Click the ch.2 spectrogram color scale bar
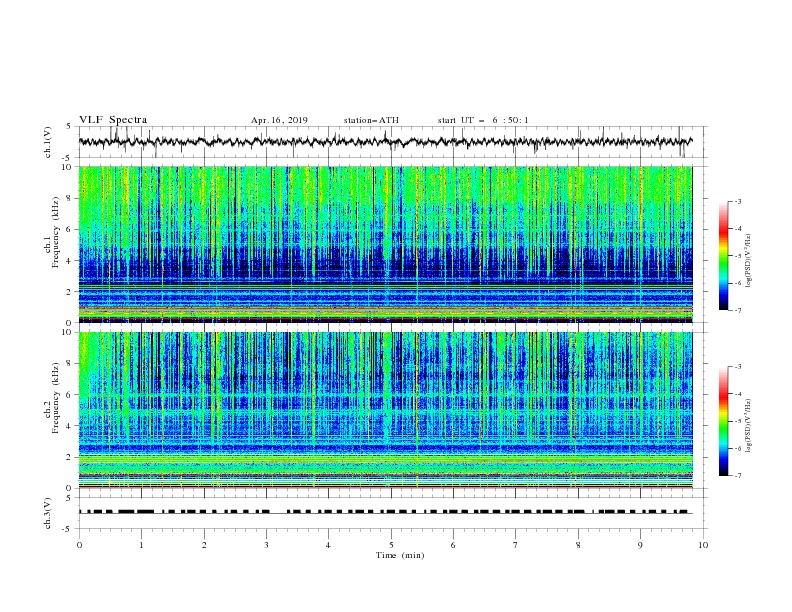The image size is (792, 612). [x=723, y=421]
